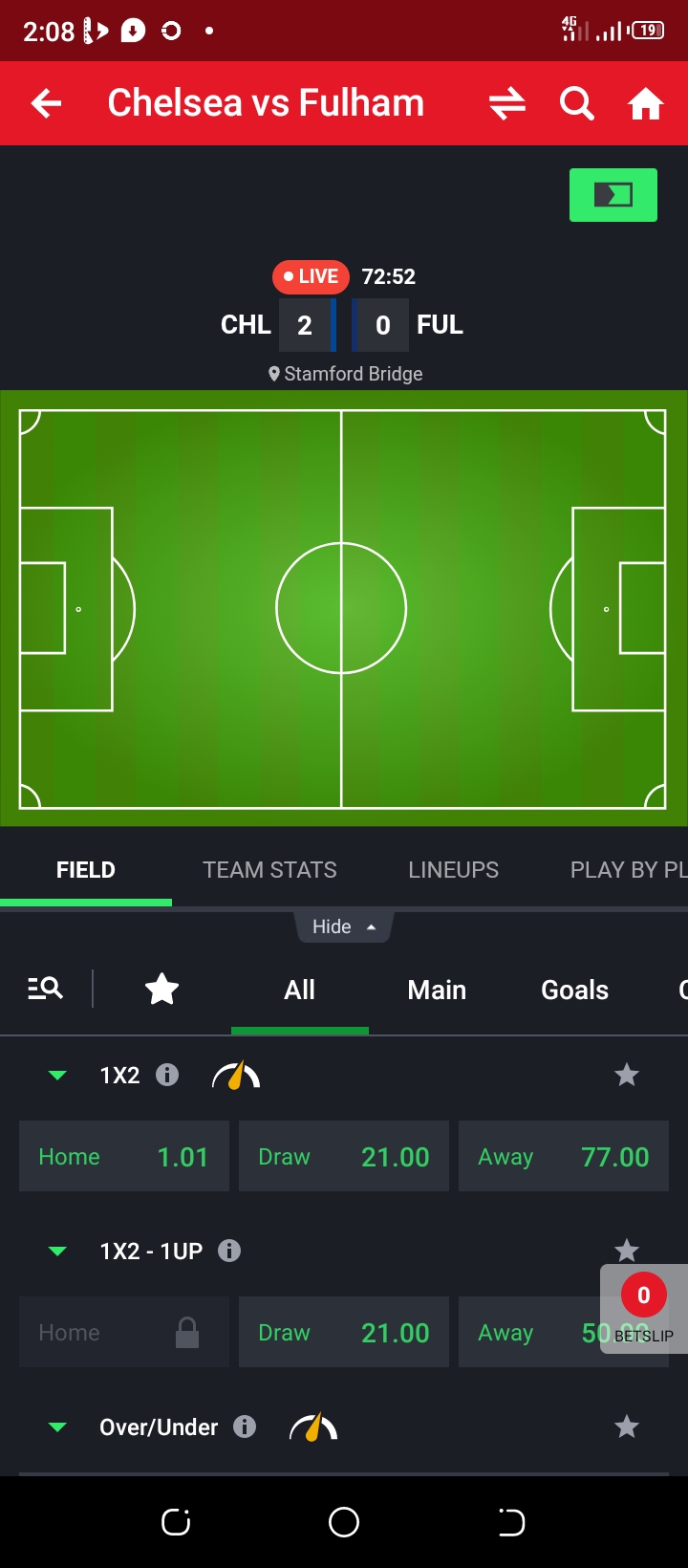Image resolution: width=688 pixels, height=1568 pixels.
Task: Go back using the arrow icon
Action: click(x=46, y=103)
